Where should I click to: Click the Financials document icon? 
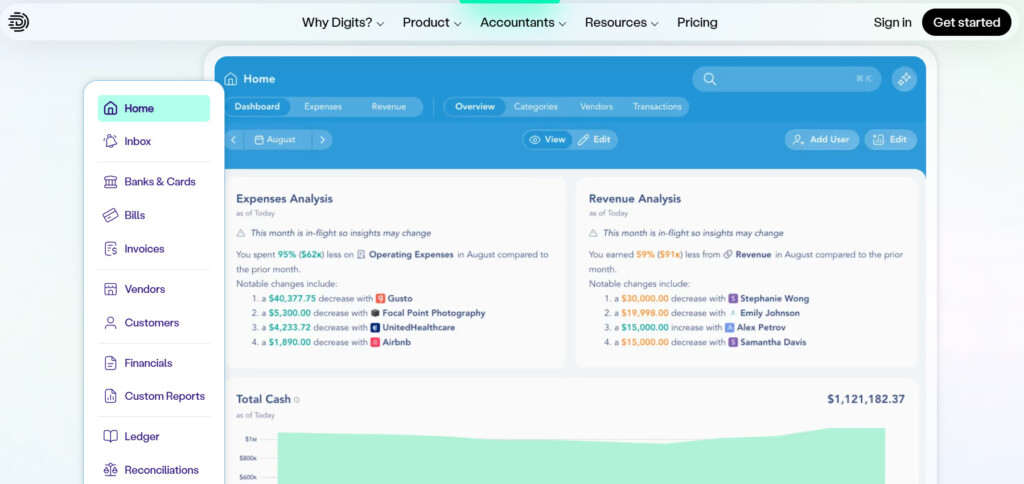pos(111,363)
